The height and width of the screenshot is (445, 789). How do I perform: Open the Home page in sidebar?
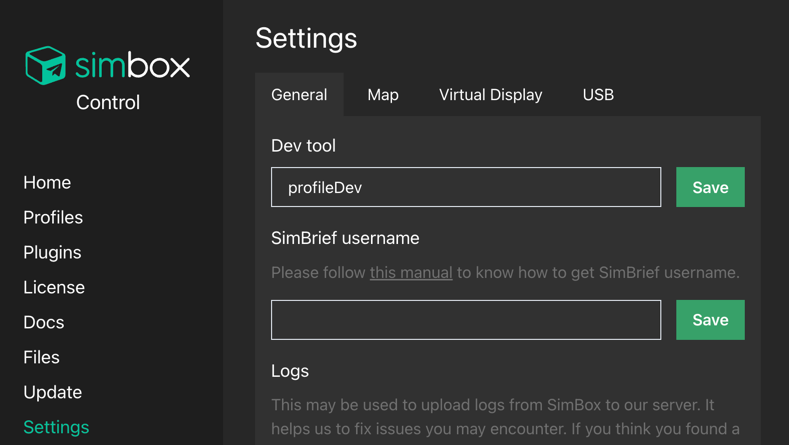[x=47, y=182]
